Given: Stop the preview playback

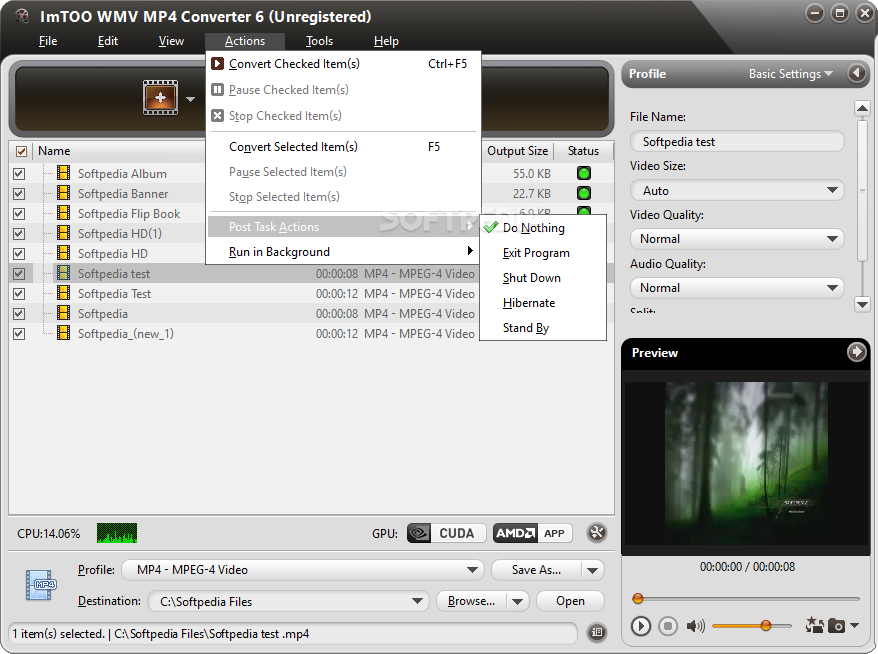Looking at the screenshot, I should (x=667, y=625).
